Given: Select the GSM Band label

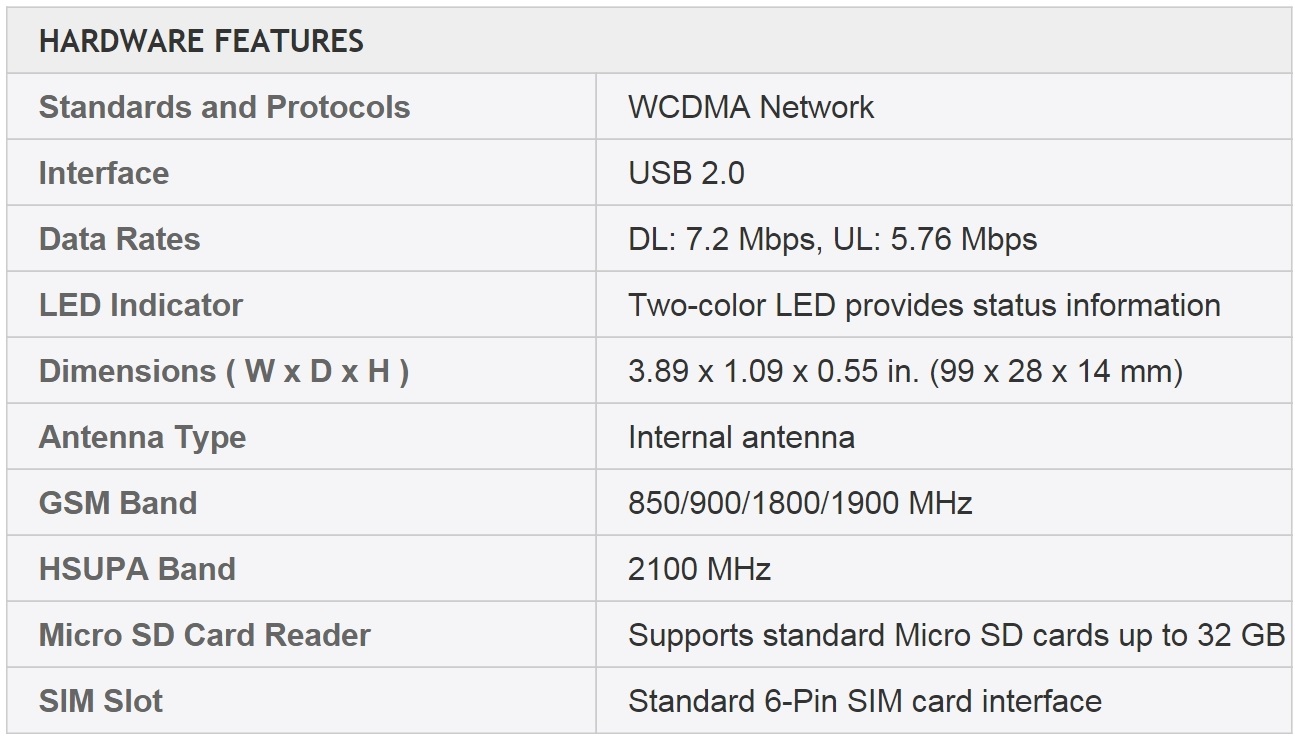Looking at the screenshot, I should point(118,503).
